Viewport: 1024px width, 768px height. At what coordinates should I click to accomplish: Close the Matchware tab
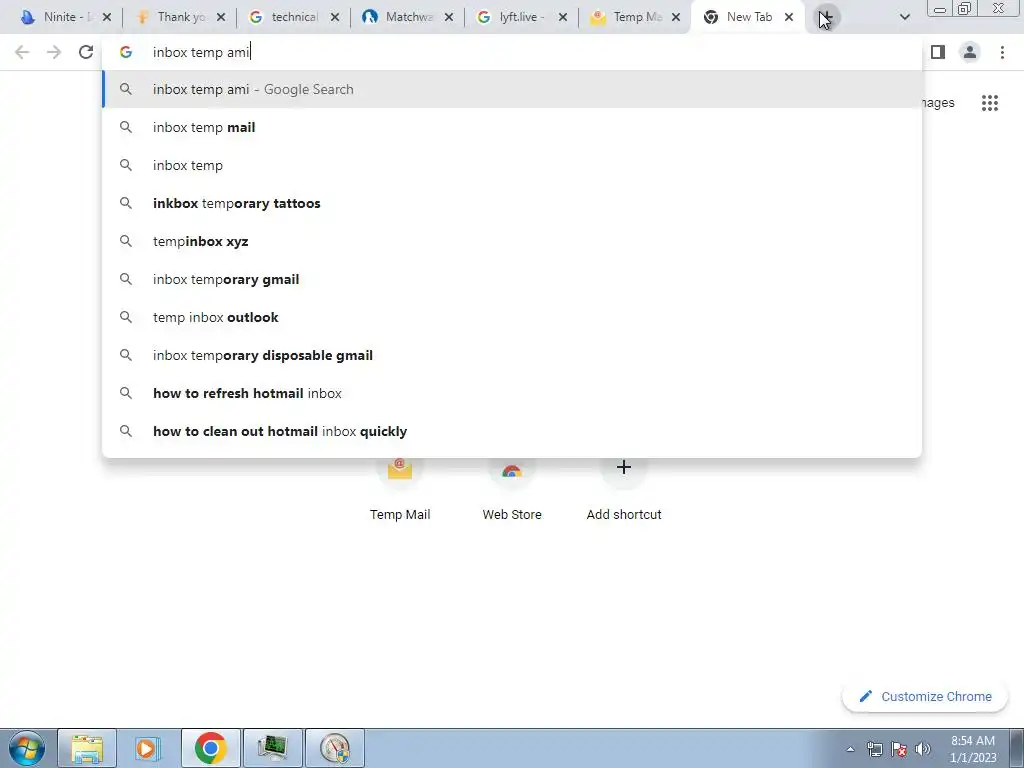pos(449,17)
